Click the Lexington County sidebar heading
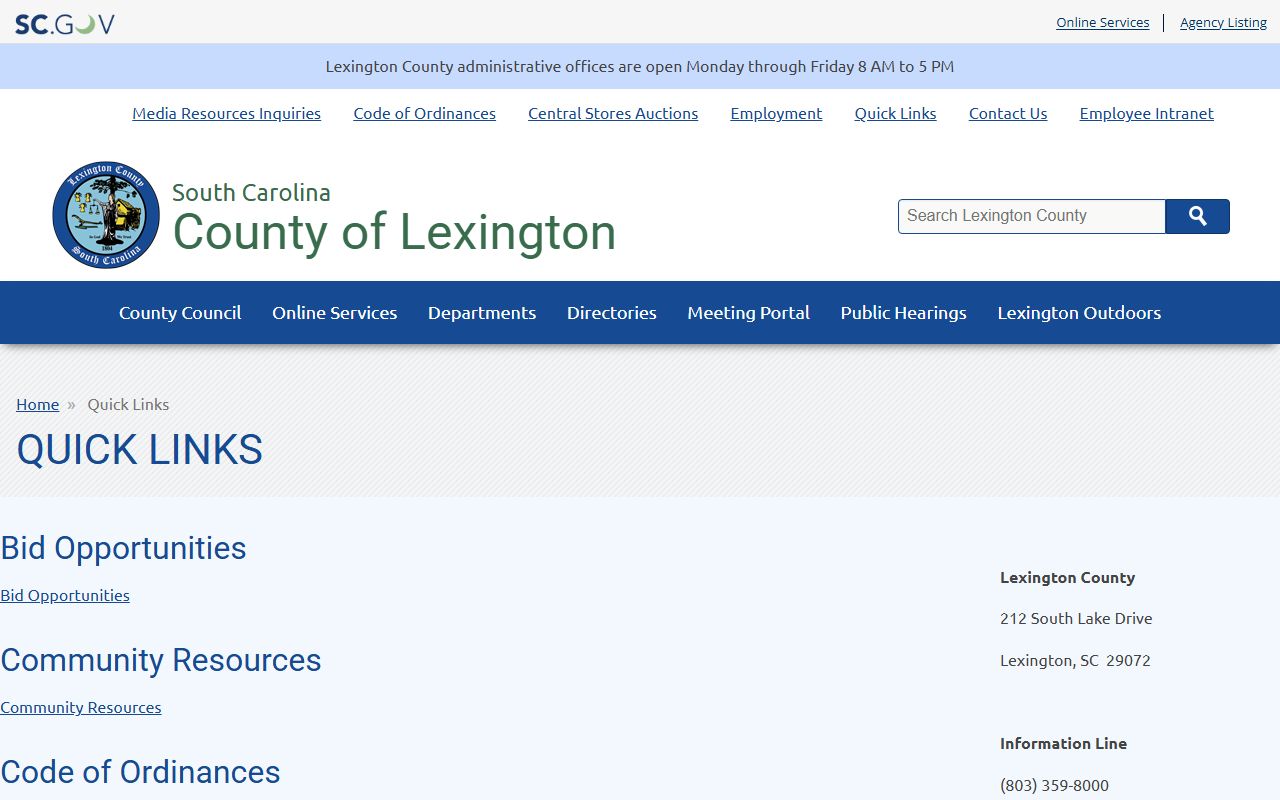 (x=1067, y=577)
